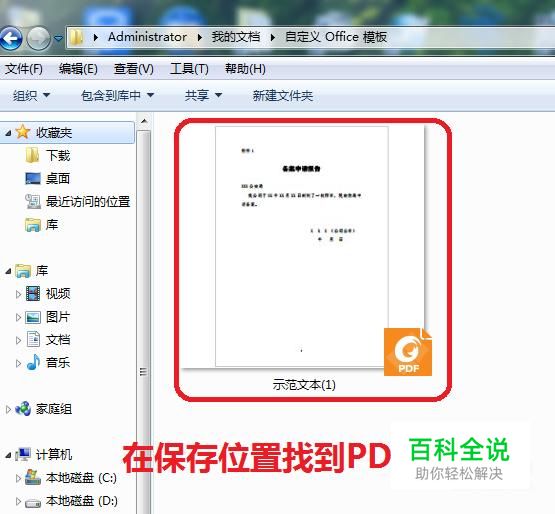Viewport: 555px width, 514px height.
Task: Open the 帮助(H) menu
Action: pos(245,69)
